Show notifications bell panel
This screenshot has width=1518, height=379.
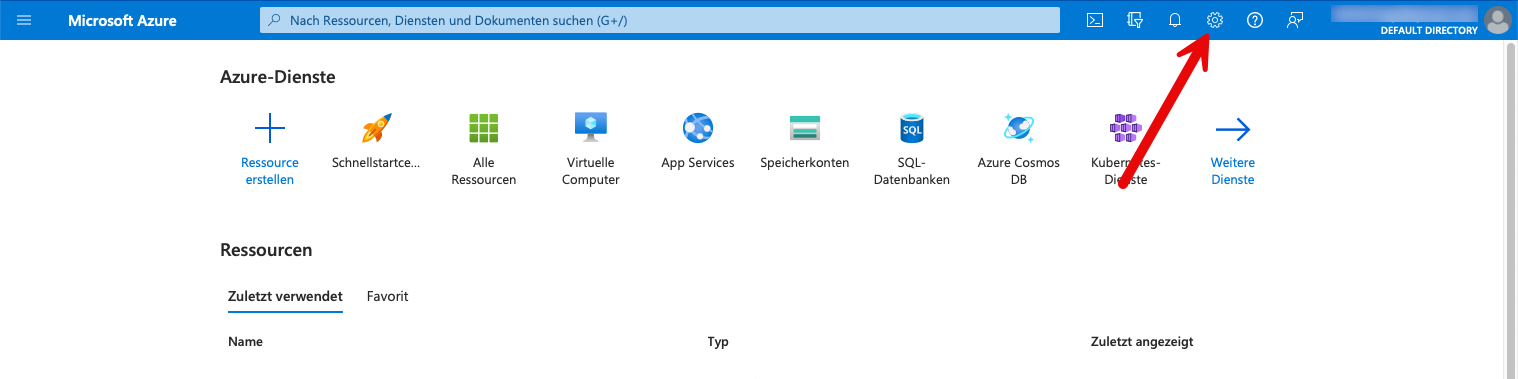click(x=1175, y=20)
